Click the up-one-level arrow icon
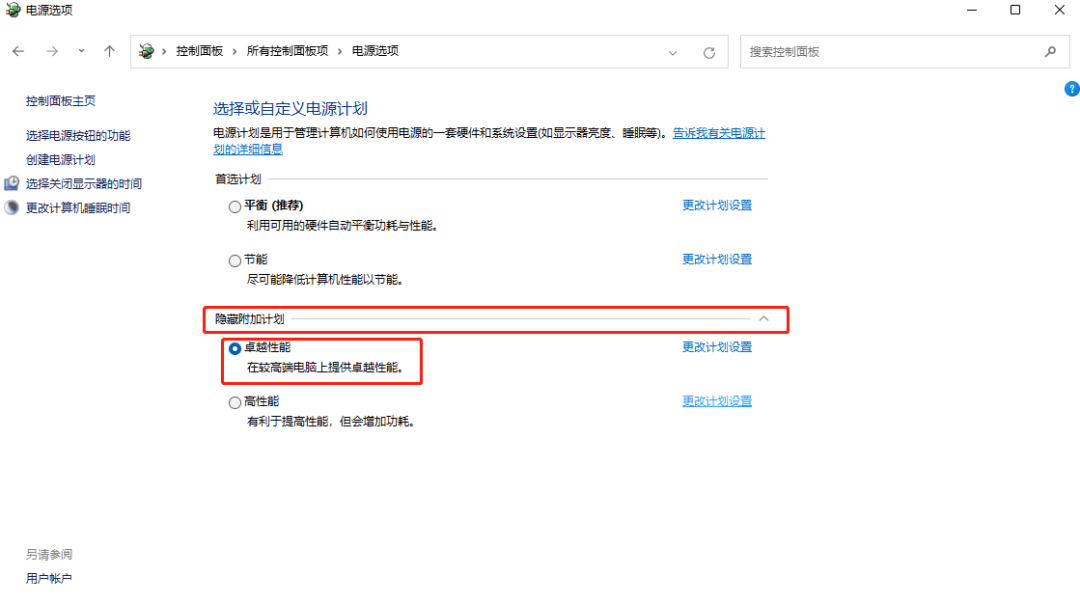This screenshot has height=603, width=1080. point(110,51)
